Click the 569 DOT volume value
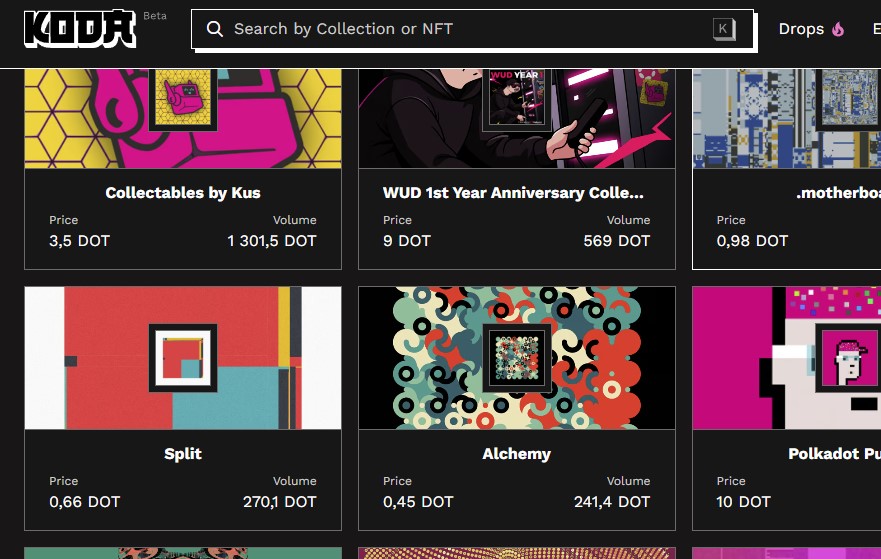The image size is (881, 559). point(617,241)
